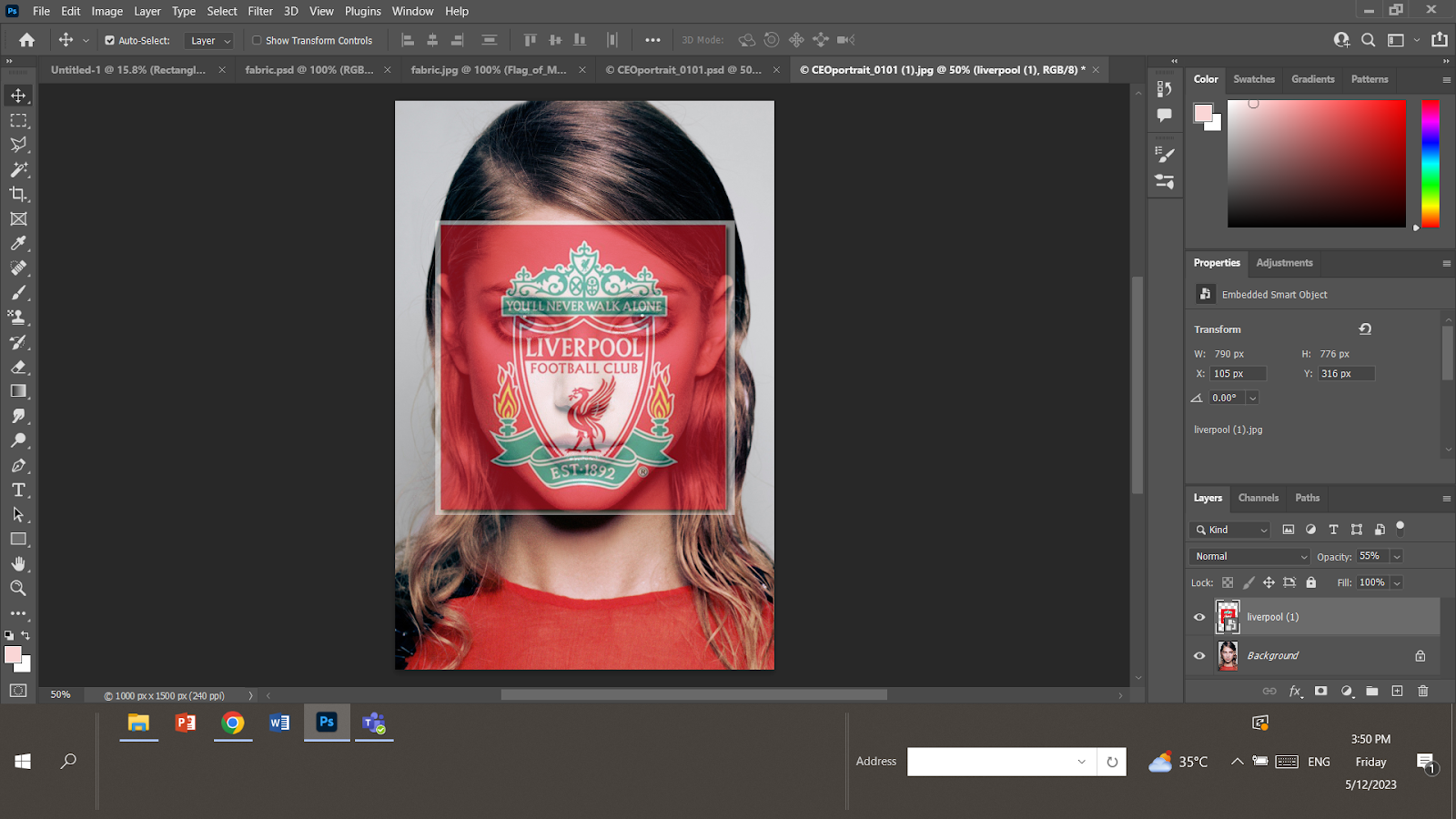Select the Pen tool
Screen dimensions: 1456x819
[18, 465]
